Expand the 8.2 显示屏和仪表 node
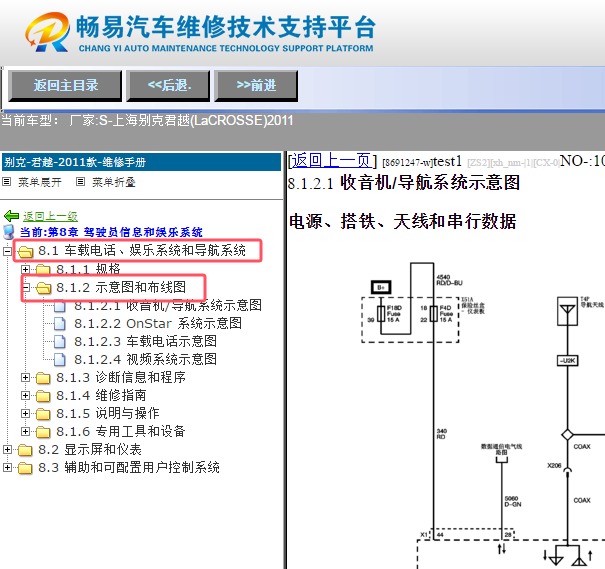Image resolution: width=605 pixels, height=569 pixels. pos(7,449)
